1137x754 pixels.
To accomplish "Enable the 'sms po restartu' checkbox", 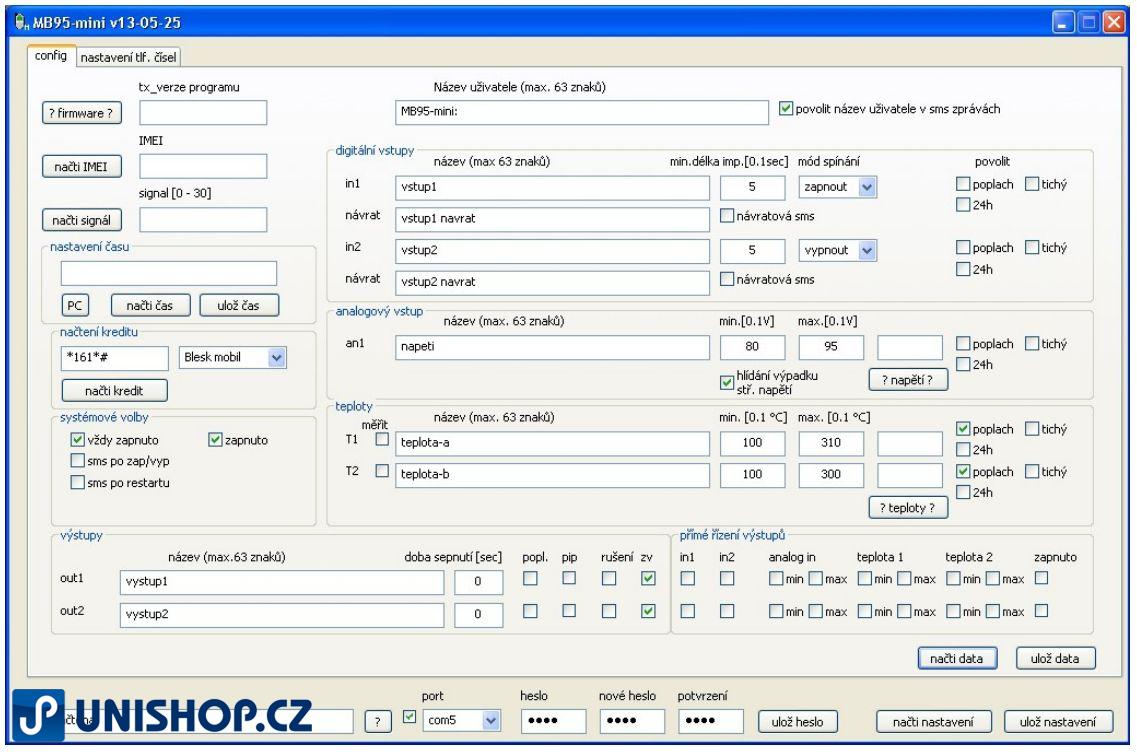I will click(x=78, y=484).
